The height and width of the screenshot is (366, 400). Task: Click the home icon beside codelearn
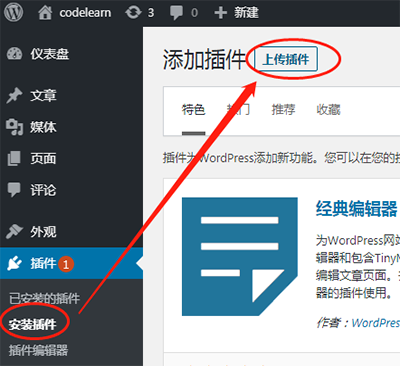tap(45, 13)
